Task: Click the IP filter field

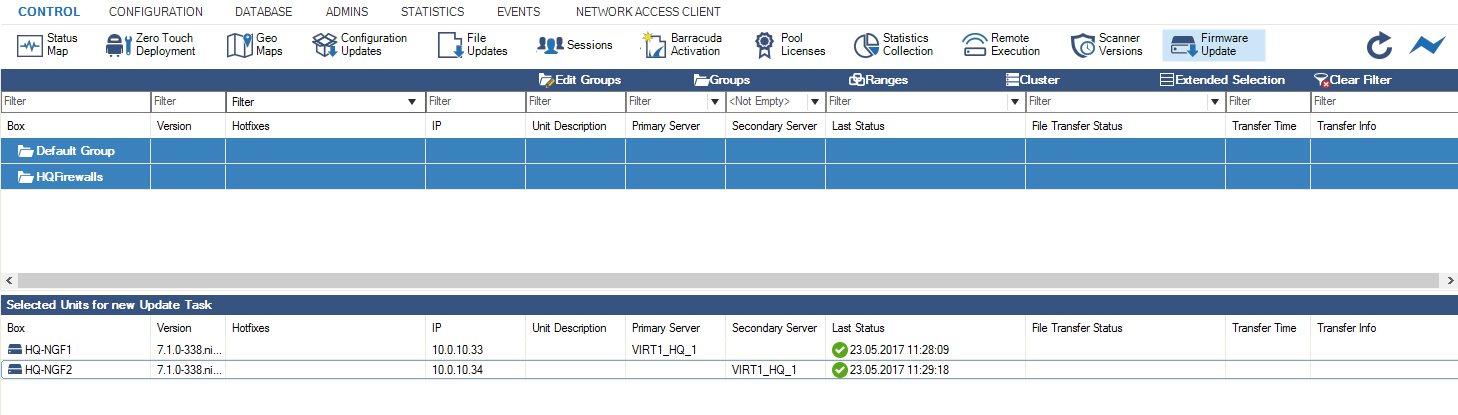Action: click(475, 102)
